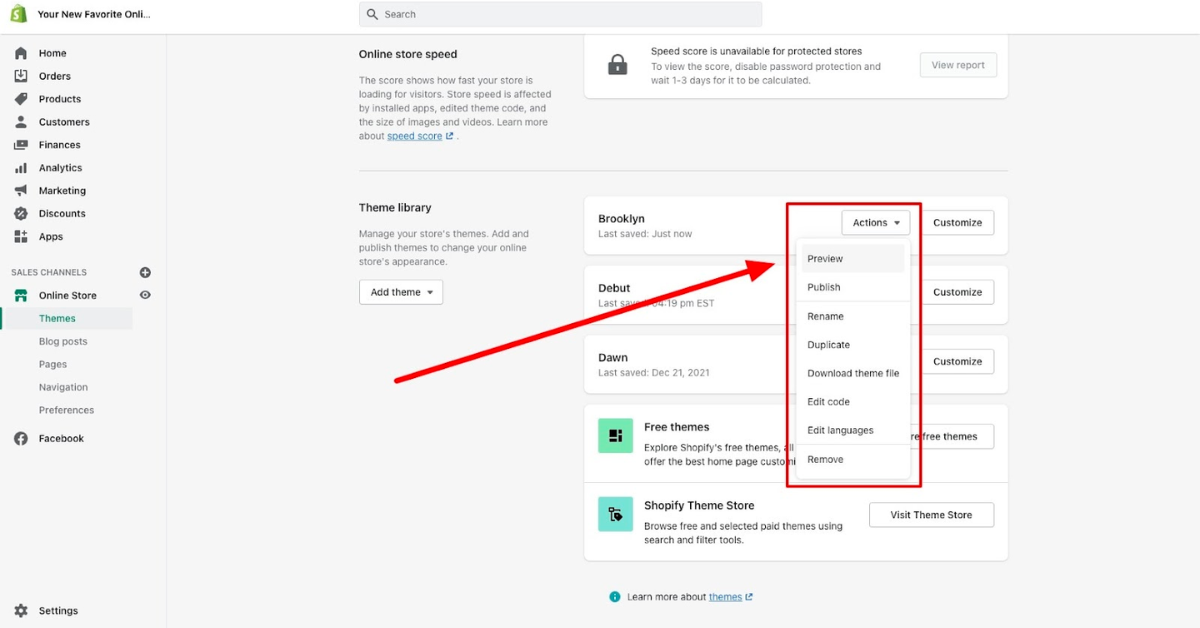Image resolution: width=1200 pixels, height=628 pixels.
Task: Click the Facebook channel icon
Action: click(x=22, y=438)
